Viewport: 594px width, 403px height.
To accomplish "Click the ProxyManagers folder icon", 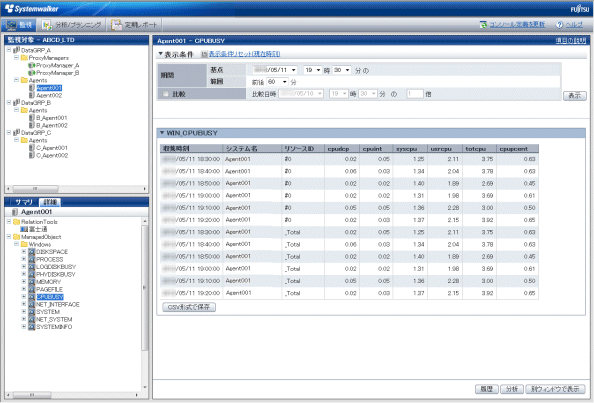I will click(x=24, y=58).
